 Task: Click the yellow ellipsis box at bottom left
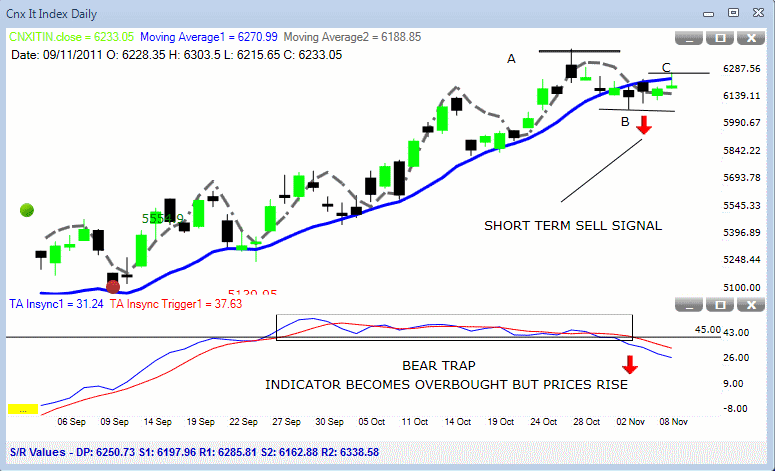click(23, 409)
